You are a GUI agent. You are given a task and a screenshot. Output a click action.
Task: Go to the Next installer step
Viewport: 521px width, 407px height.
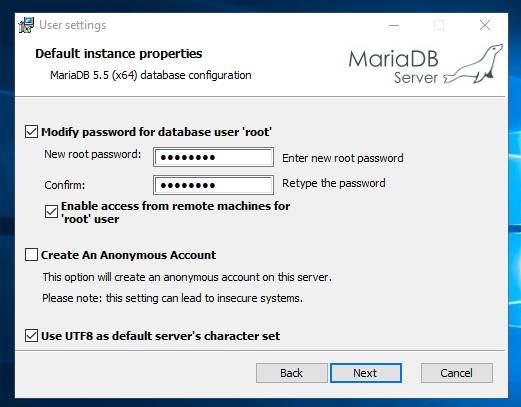click(x=366, y=373)
